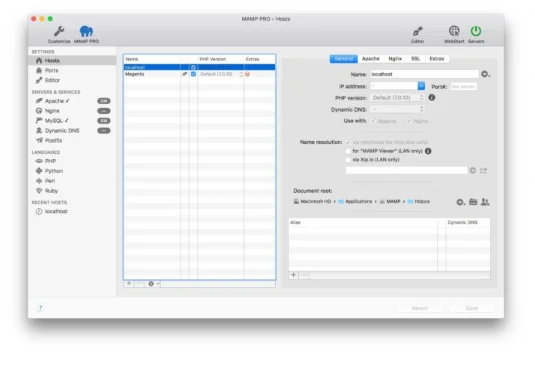Open recent host localhost in sidebar
Viewport: 535px width, 367px height.
56,211
